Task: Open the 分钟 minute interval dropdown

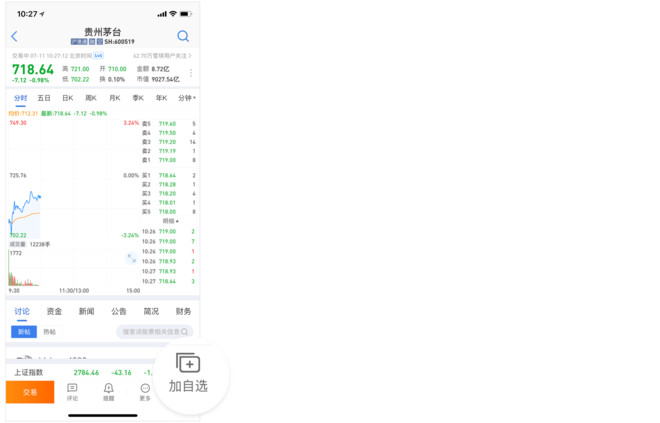Action: point(186,98)
